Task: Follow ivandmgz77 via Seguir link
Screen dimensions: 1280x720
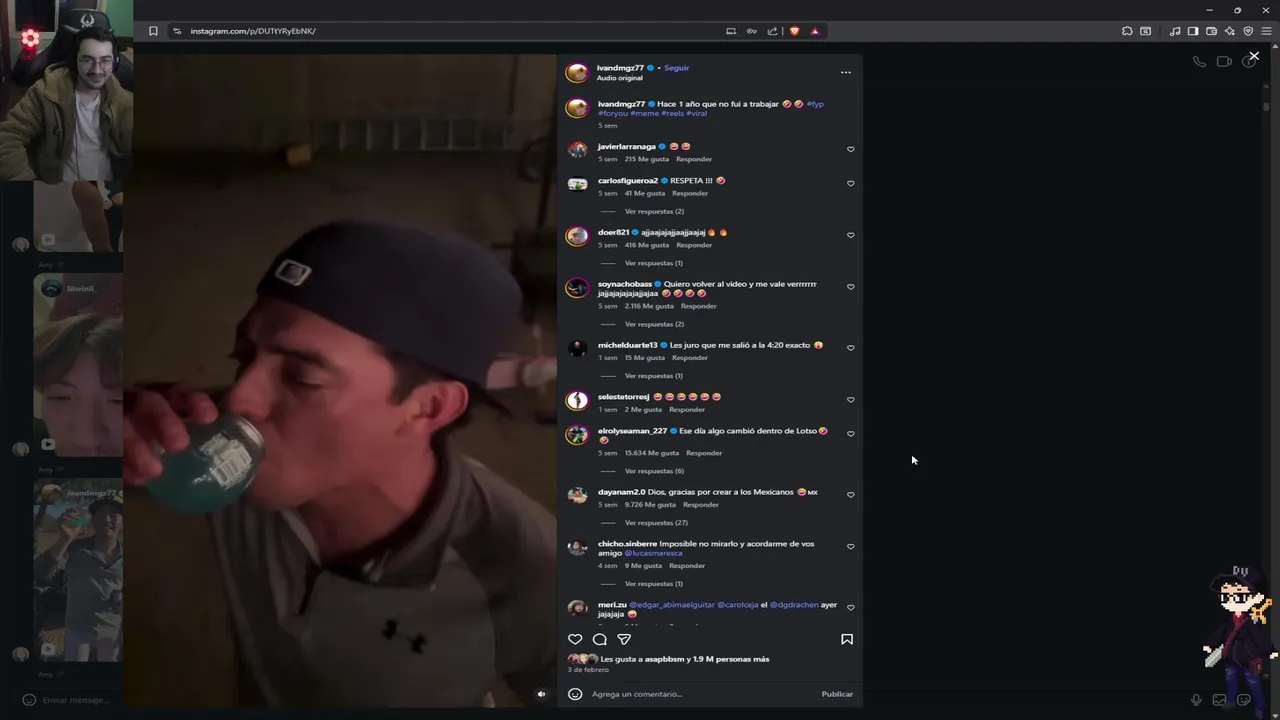Action: (x=677, y=68)
